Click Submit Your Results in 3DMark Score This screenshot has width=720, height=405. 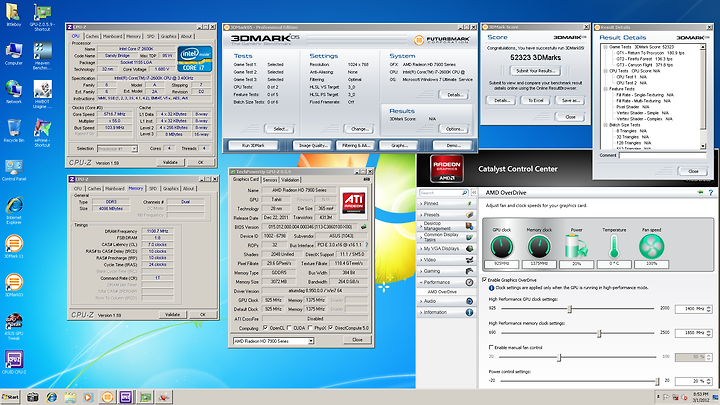(x=536, y=71)
